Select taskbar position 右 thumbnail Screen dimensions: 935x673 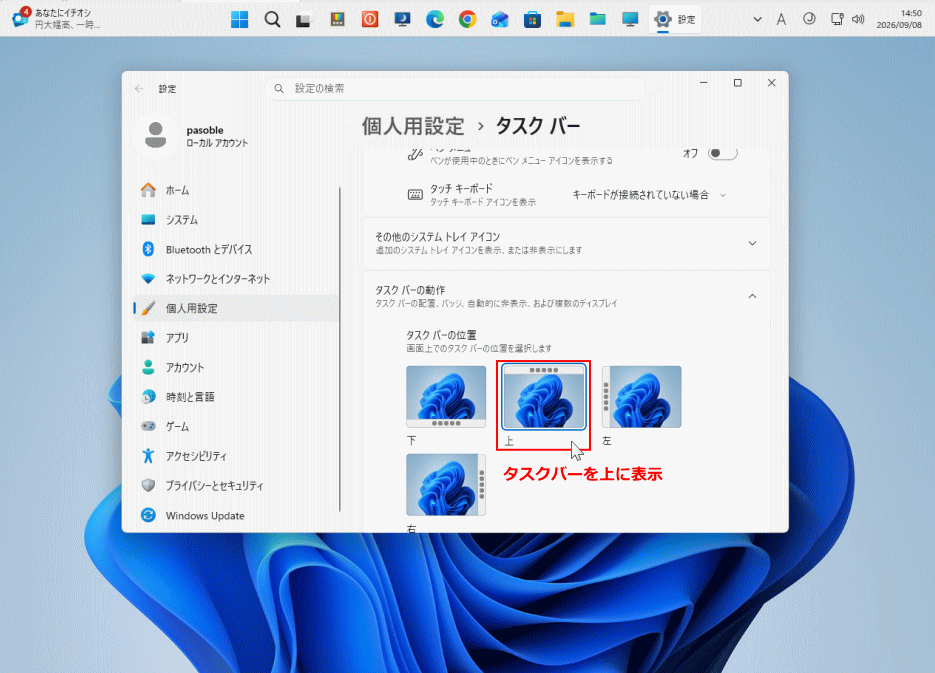[446, 485]
